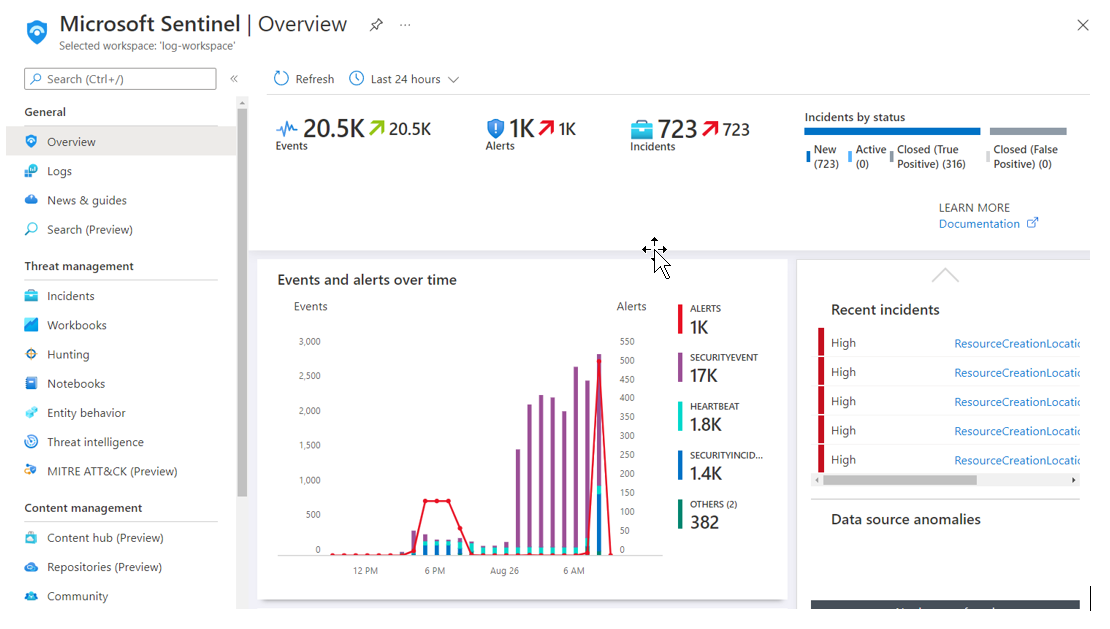1110x629 pixels.
Task: Collapse the sidebar with double chevron
Action: coord(234,79)
